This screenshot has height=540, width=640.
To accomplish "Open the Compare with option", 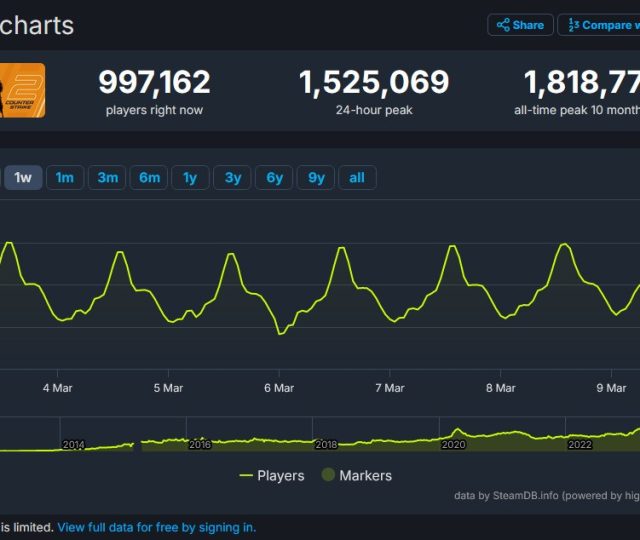I will 600,25.
